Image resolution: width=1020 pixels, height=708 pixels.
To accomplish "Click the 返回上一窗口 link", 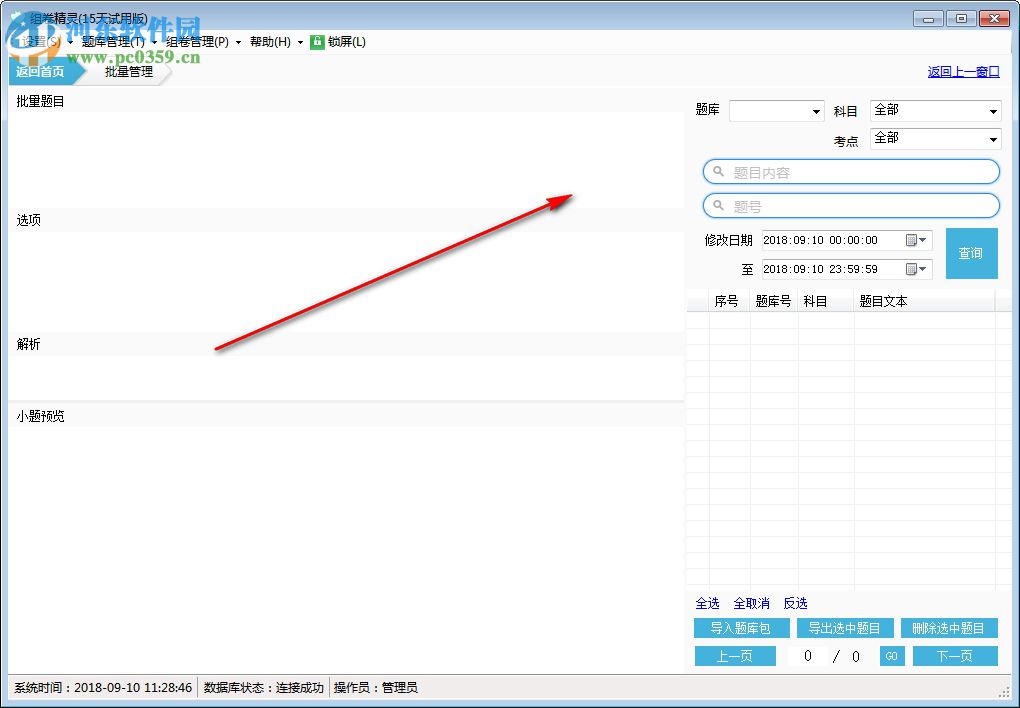I will click(963, 72).
